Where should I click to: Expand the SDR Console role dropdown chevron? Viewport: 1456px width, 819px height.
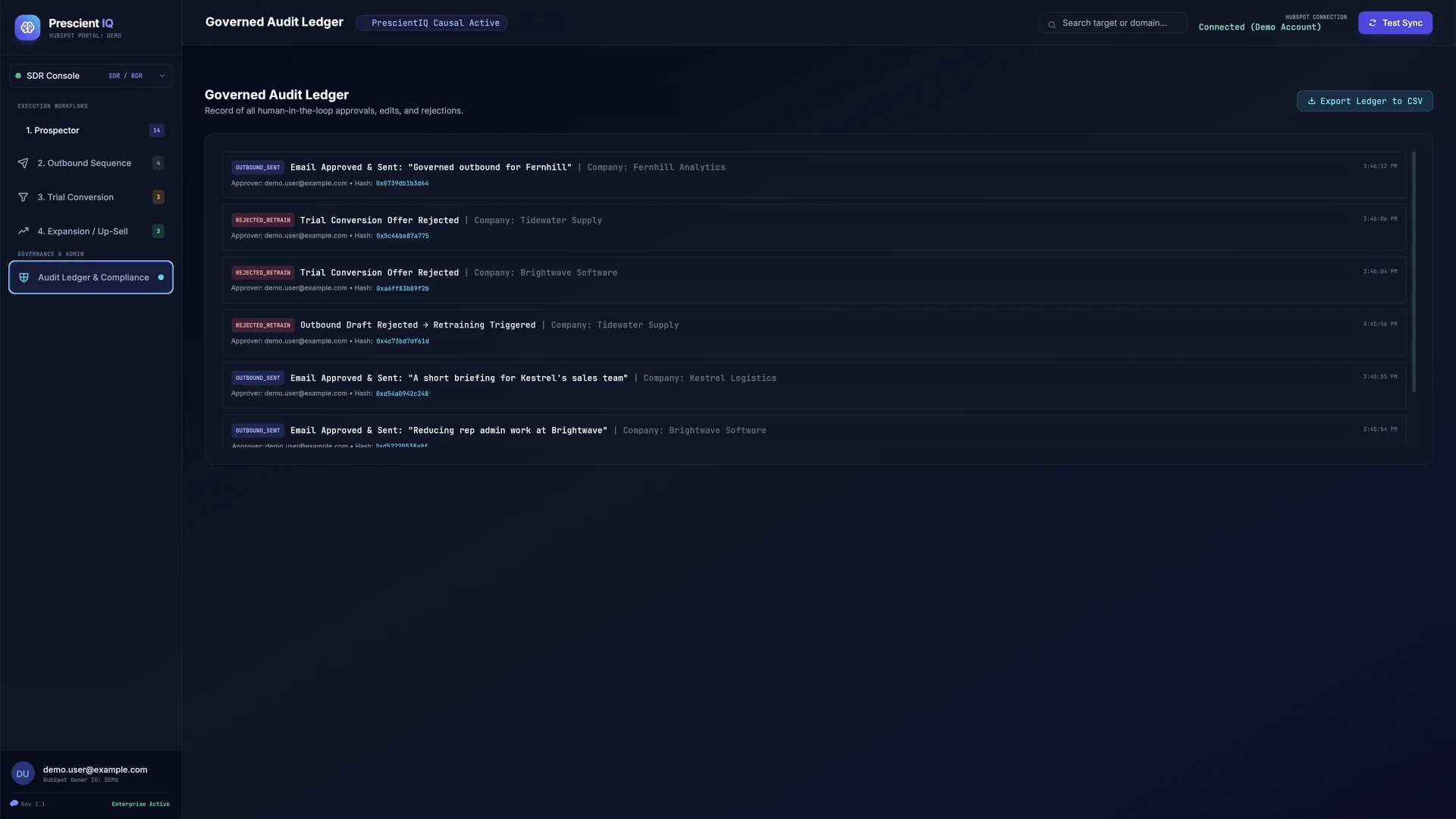[162, 76]
